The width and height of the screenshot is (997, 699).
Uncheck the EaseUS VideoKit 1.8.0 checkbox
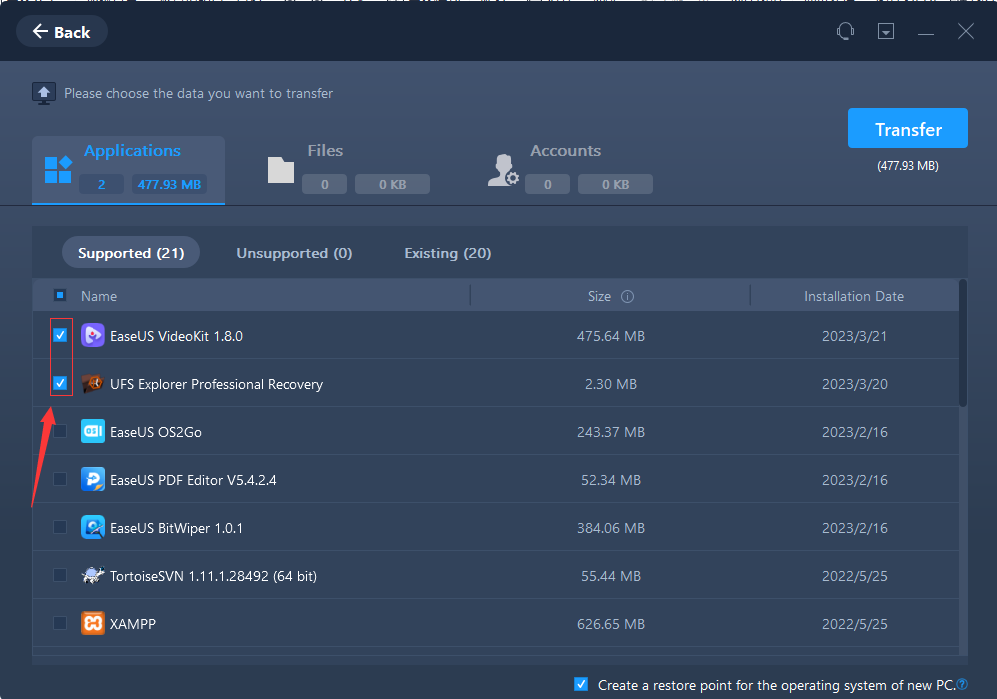click(60, 336)
